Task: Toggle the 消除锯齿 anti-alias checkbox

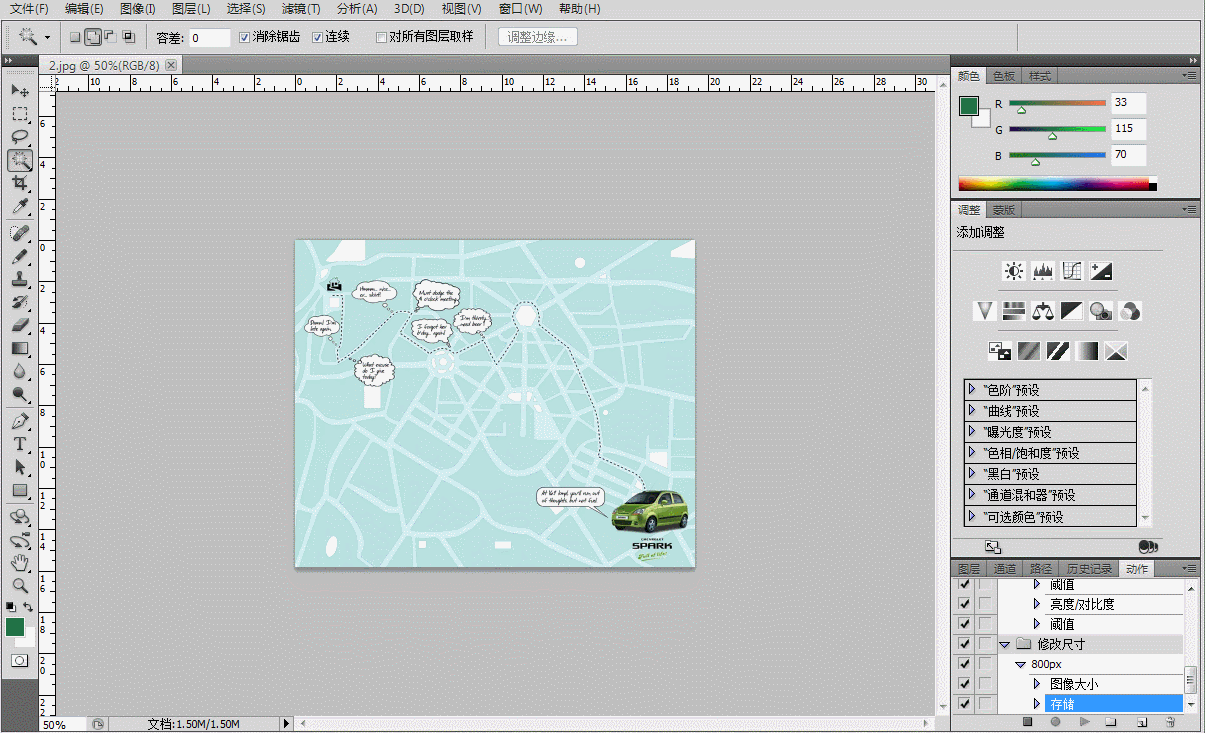Action: pos(245,37)
